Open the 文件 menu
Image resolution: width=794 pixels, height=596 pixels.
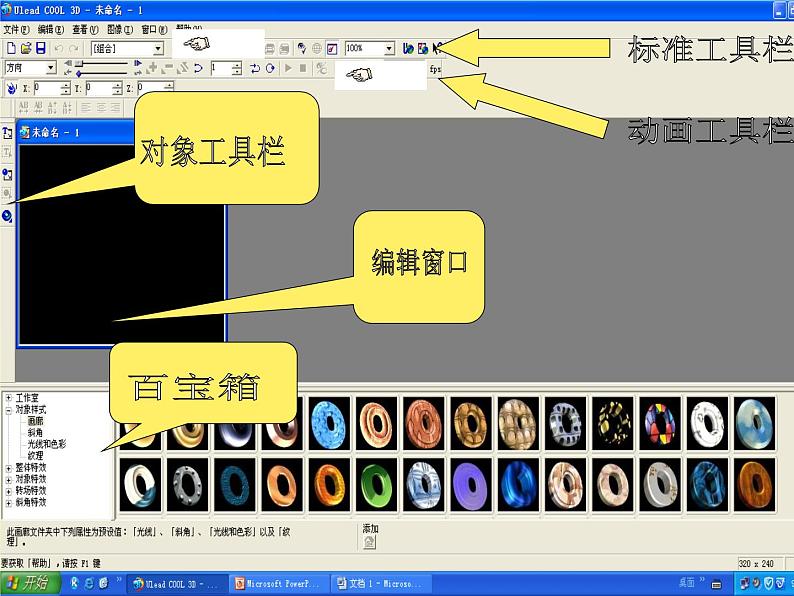(17, 30)
